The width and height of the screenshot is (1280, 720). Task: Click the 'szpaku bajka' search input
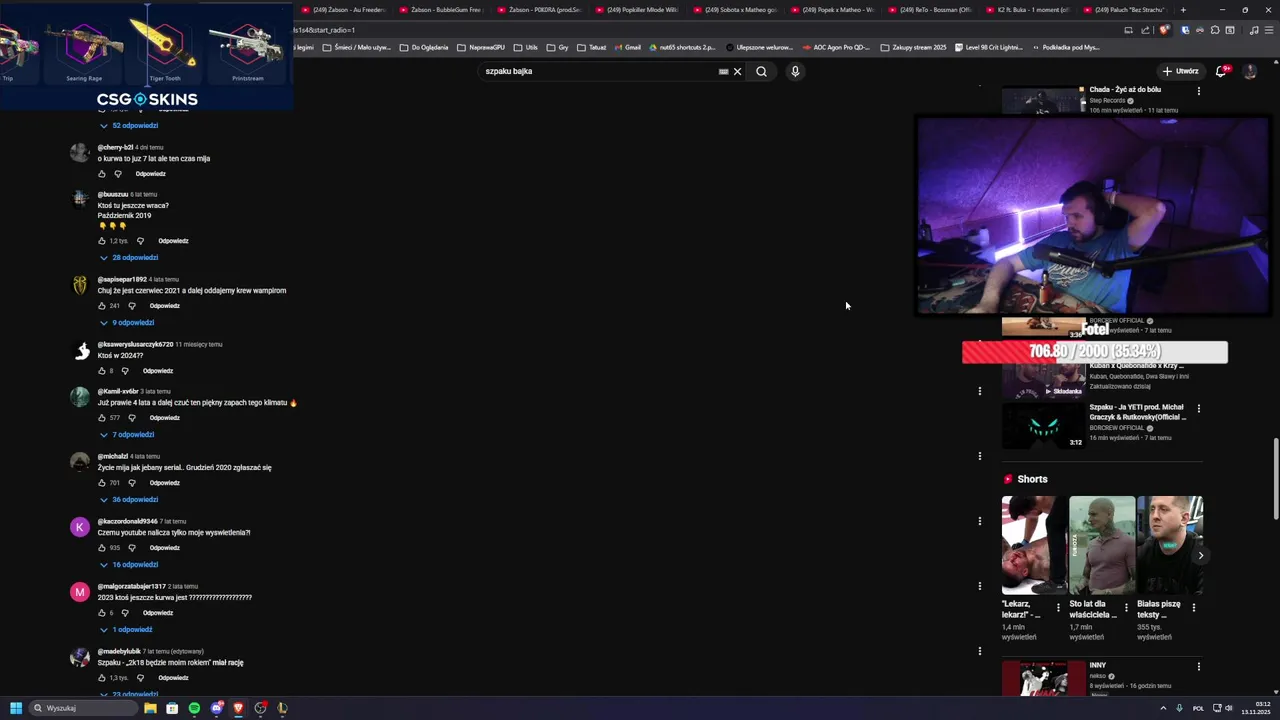(x=597, y=71)
